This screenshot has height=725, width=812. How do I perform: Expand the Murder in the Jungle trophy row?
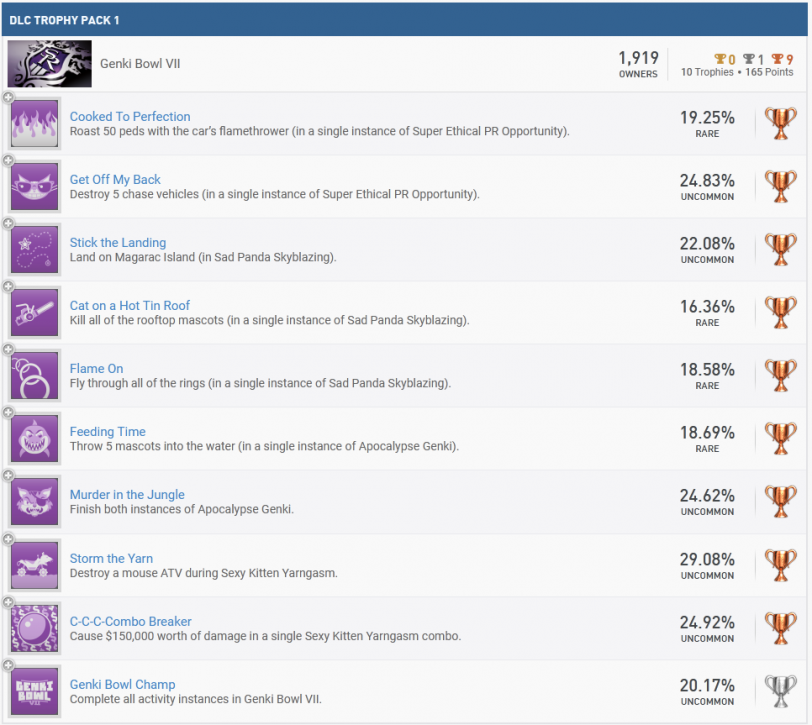click(x=6, y=476)
